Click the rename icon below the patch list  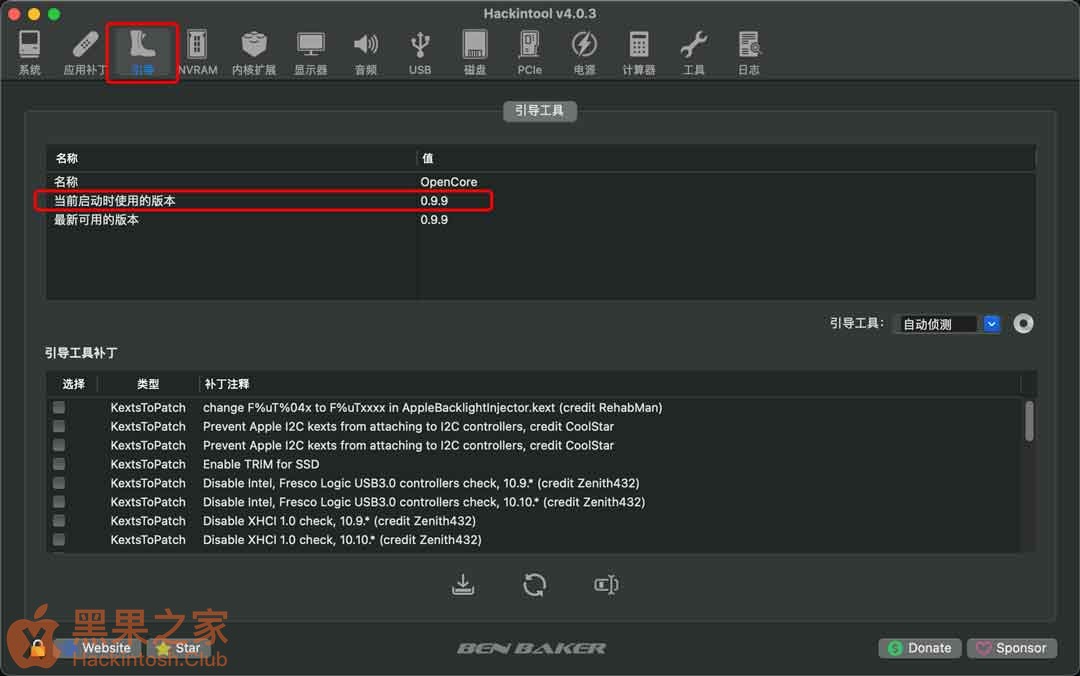(606, 584)
